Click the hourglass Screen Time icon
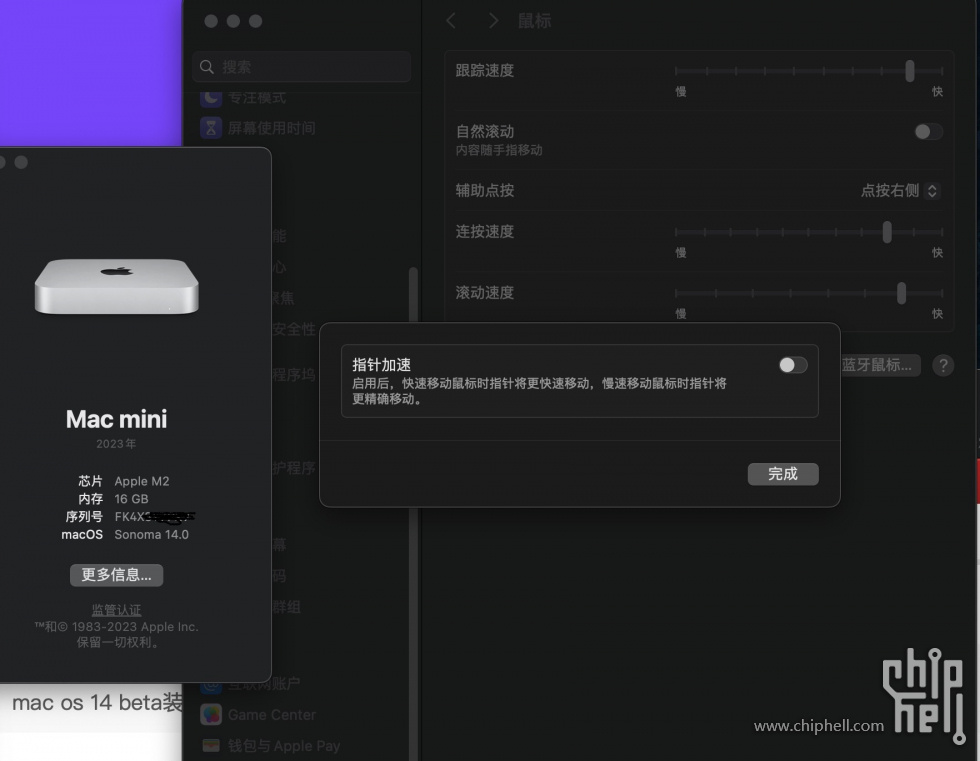This screenshot has height=761, width=980. point(211,128)
